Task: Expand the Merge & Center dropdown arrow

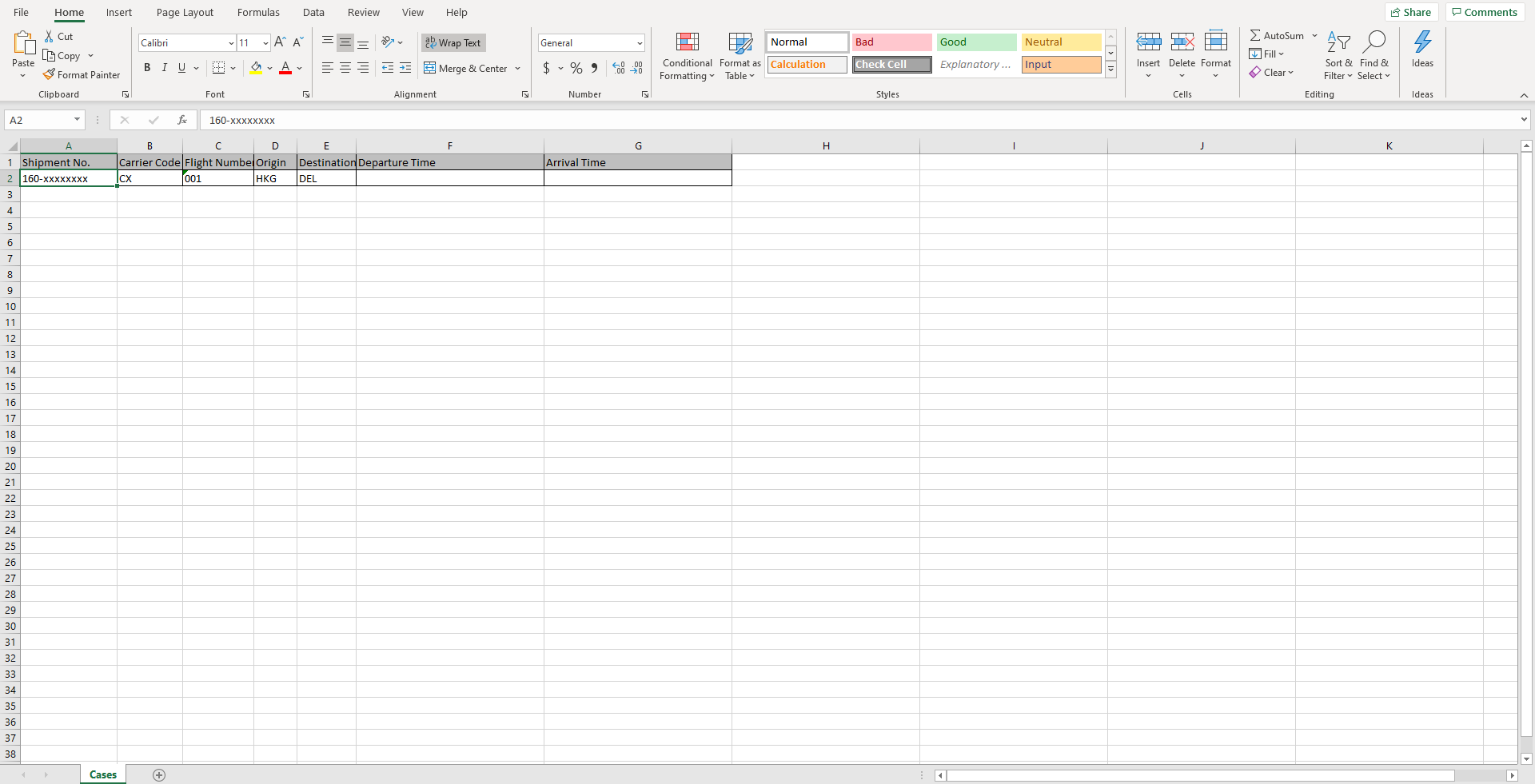Action: (518, 69)
